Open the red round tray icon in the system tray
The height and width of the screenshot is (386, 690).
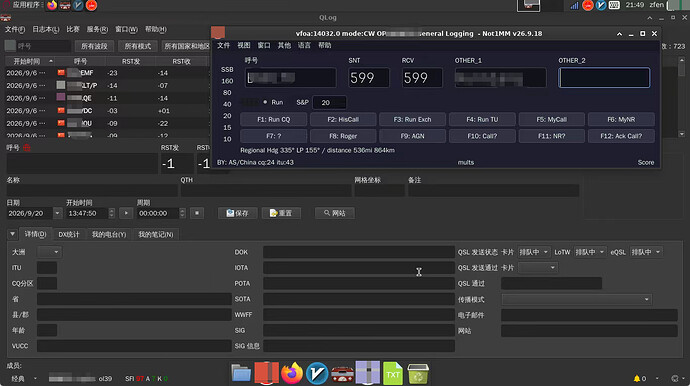(x=587, y=5)
